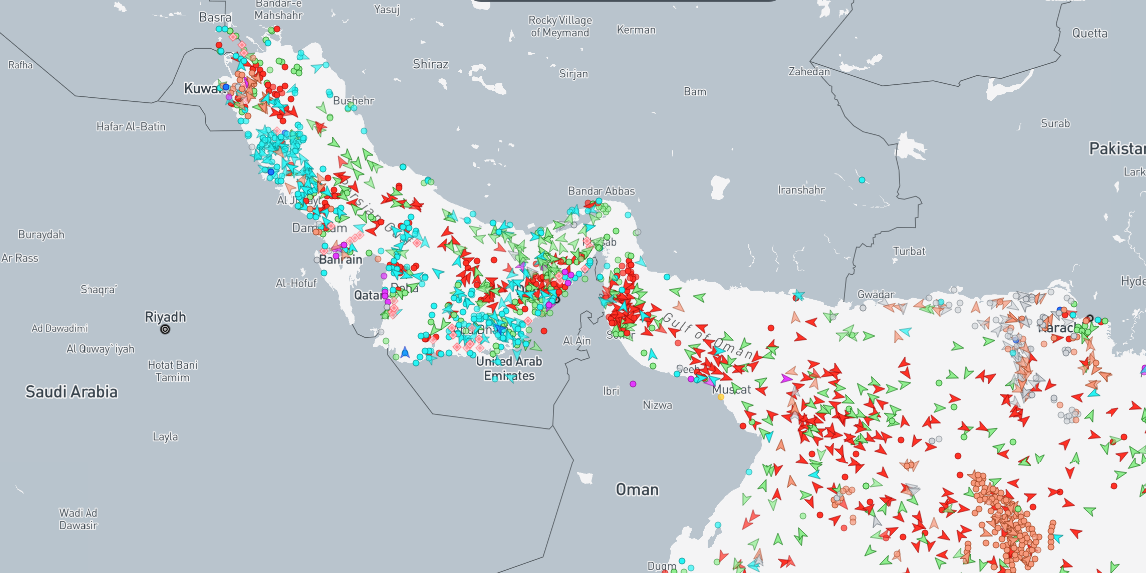Select the 'Kerman' city label
Screen dimensions: 1146x573
click(x=637, y=30)
